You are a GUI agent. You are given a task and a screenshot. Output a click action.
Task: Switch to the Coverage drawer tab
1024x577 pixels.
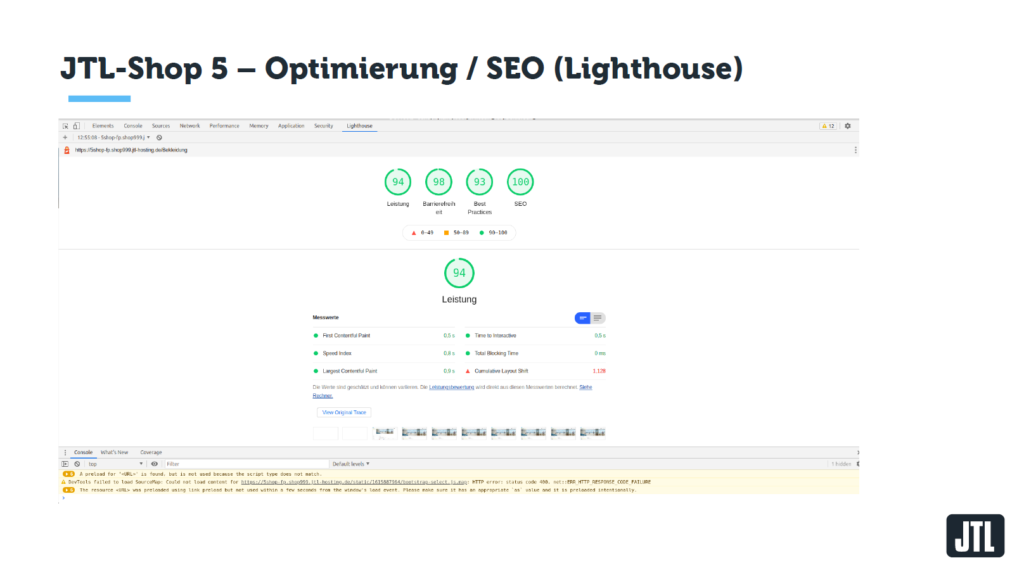151,452
